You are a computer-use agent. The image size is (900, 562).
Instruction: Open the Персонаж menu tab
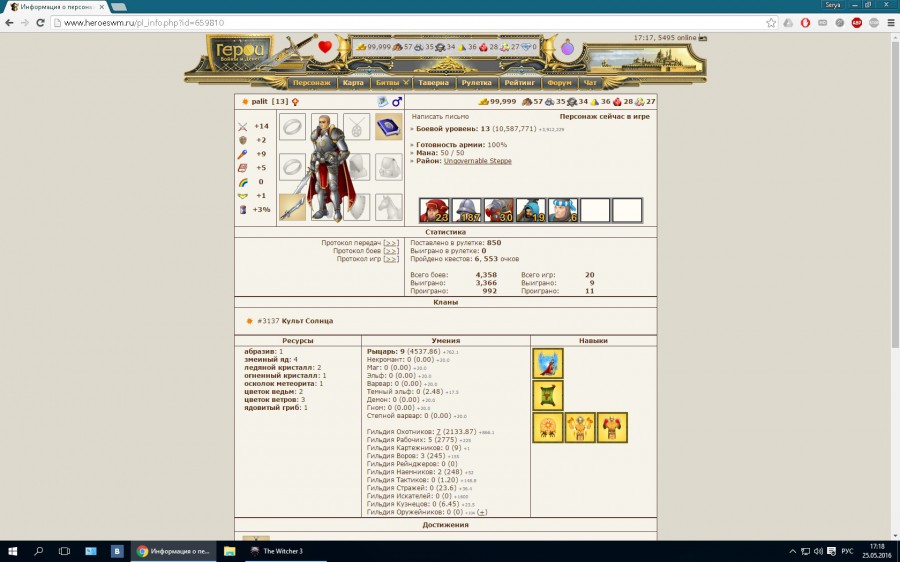(312, 83)
